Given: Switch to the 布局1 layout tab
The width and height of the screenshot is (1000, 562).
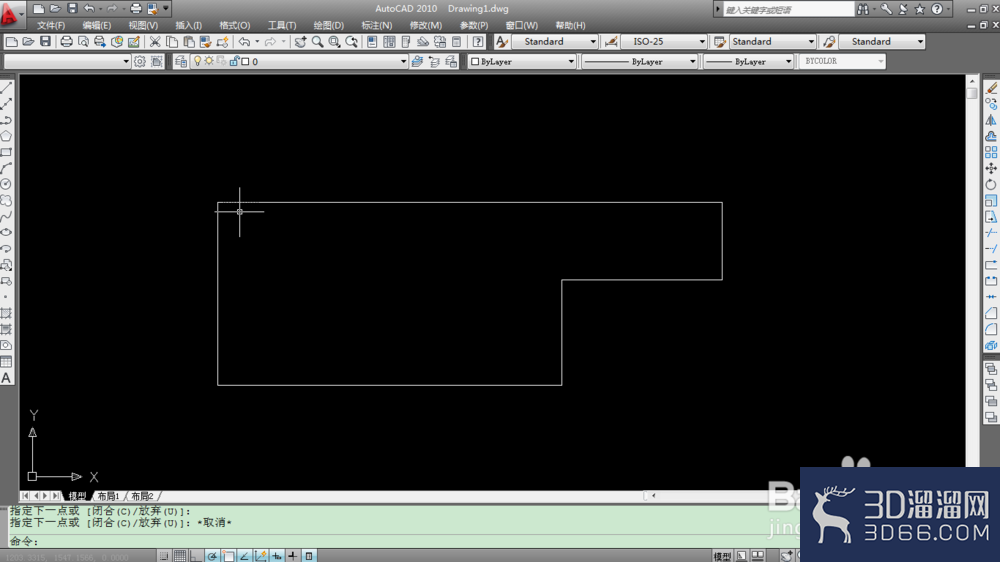Looking at the screenshot, I should 108,496.
